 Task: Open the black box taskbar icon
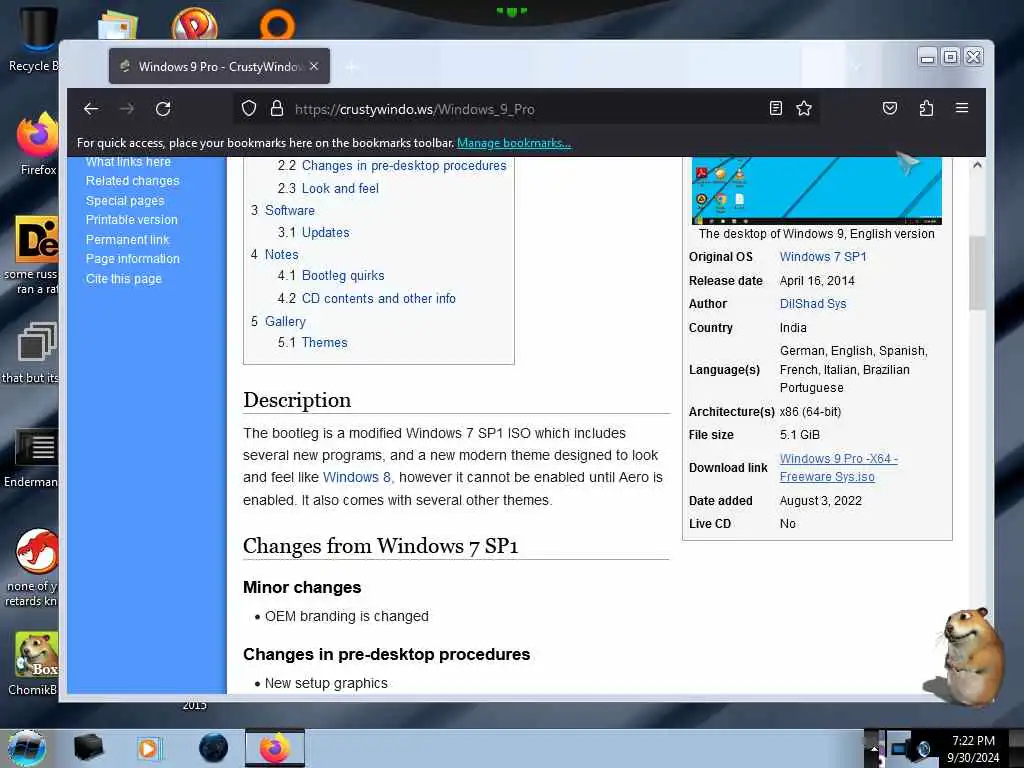point(88,748)
